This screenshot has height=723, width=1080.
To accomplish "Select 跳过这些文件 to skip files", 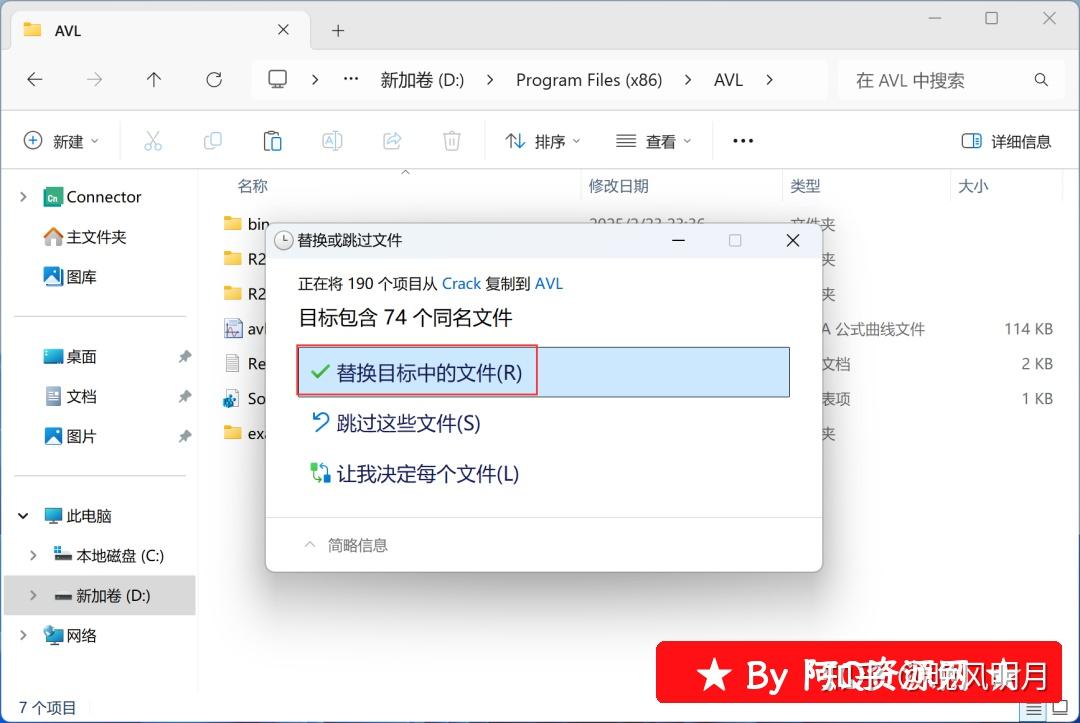I will coord(398,423).
